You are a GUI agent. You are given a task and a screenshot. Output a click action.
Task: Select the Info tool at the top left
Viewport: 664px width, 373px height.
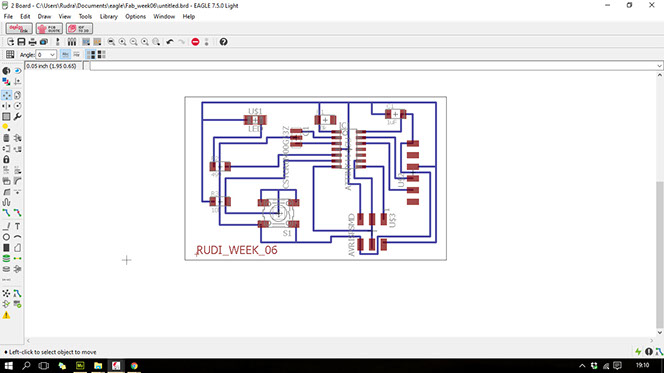tap(6, 71)
